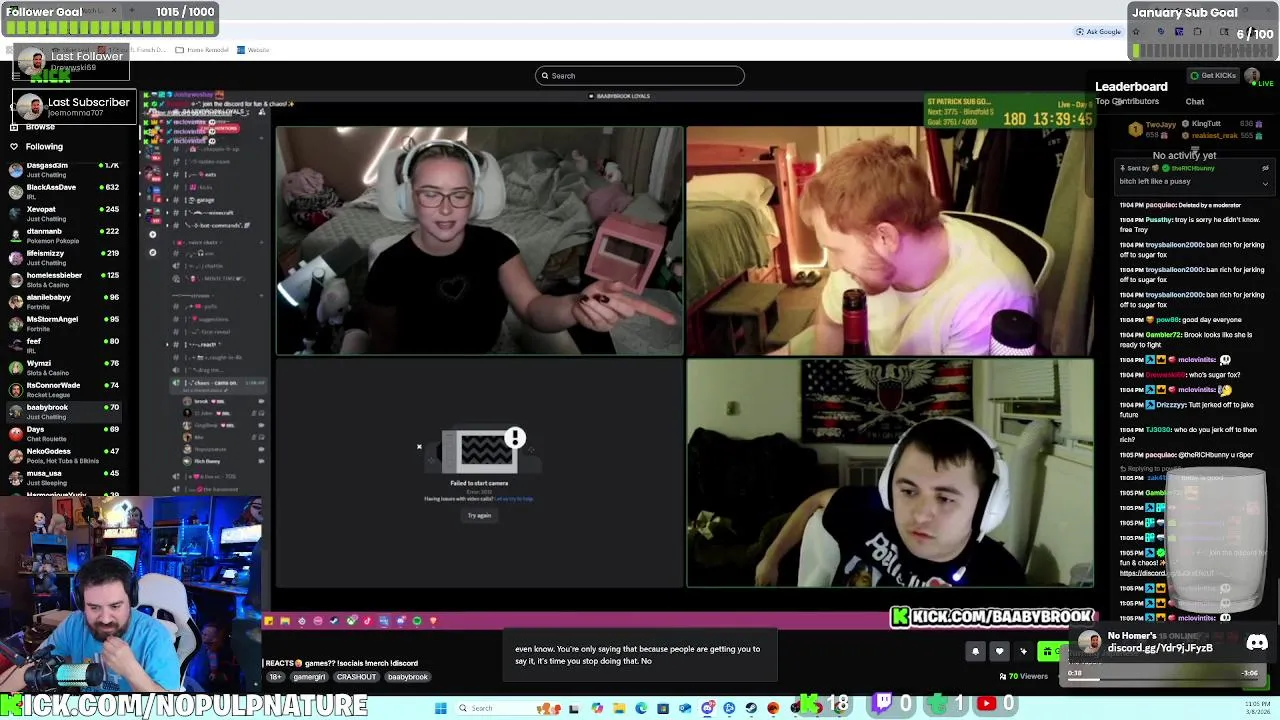The width and height of the screenshot is (1280, 720).
Task: Click the baabybrook tag under stream title
Action: point(408,677)
